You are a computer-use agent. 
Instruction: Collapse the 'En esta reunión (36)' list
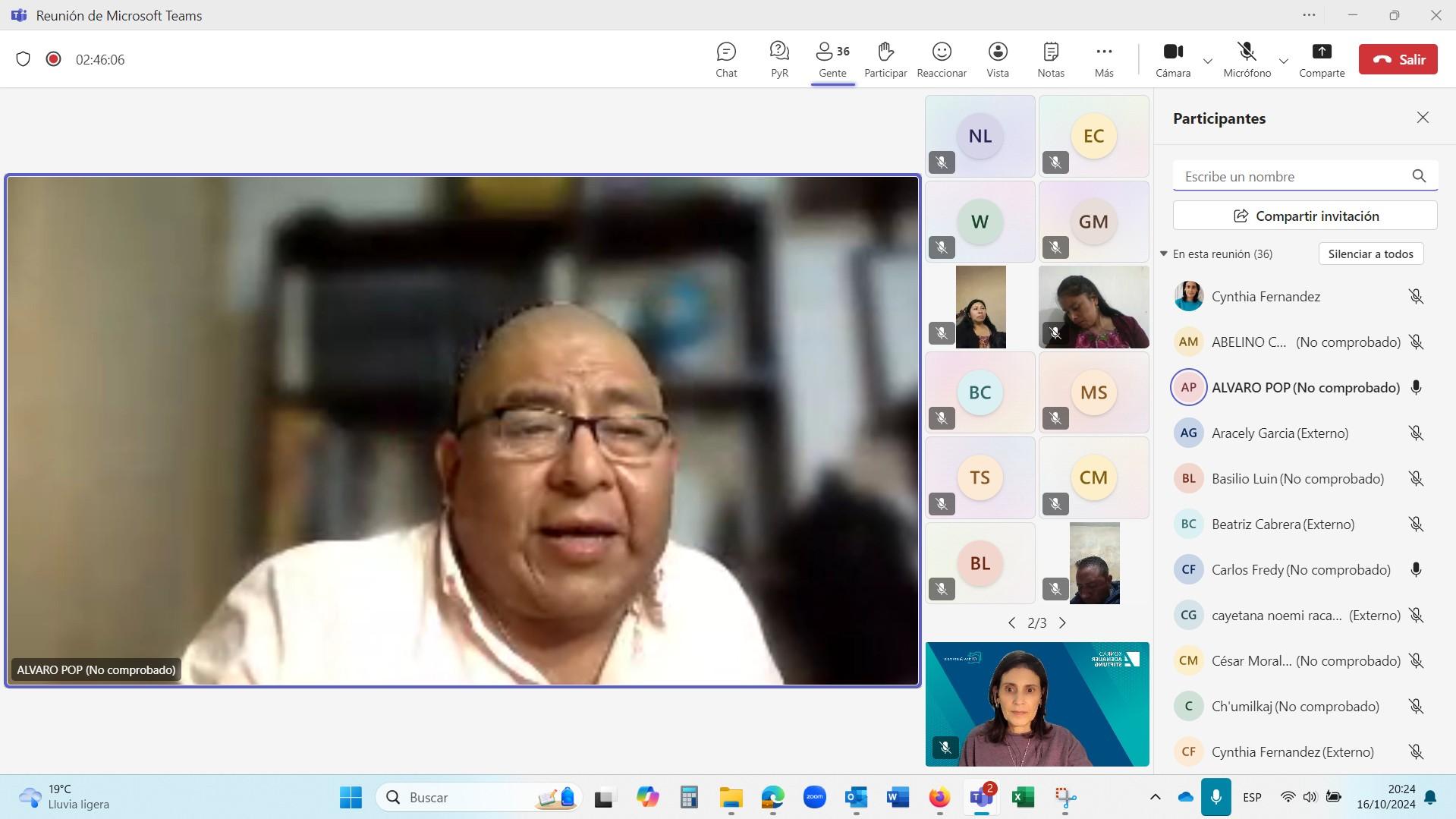(1164, 254)
